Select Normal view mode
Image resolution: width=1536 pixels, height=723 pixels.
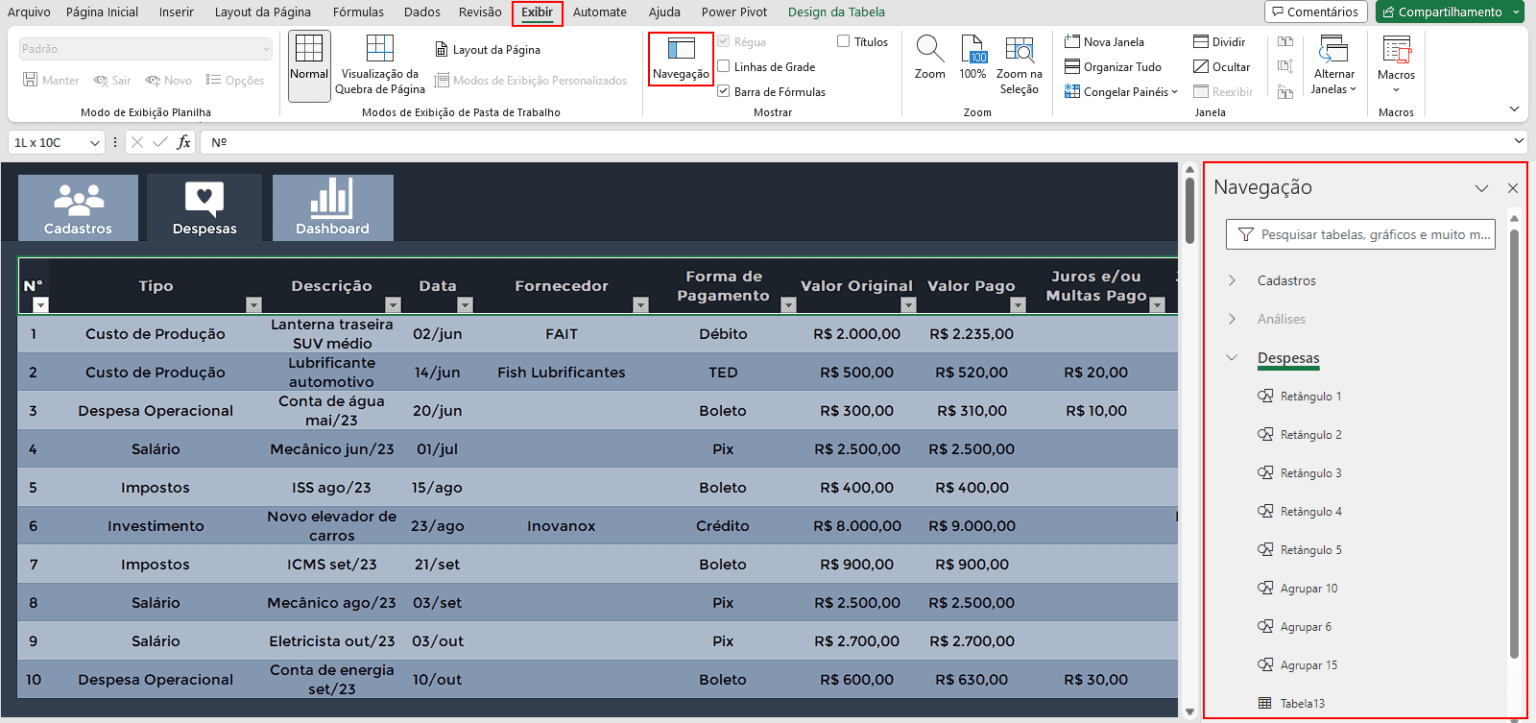309,65
